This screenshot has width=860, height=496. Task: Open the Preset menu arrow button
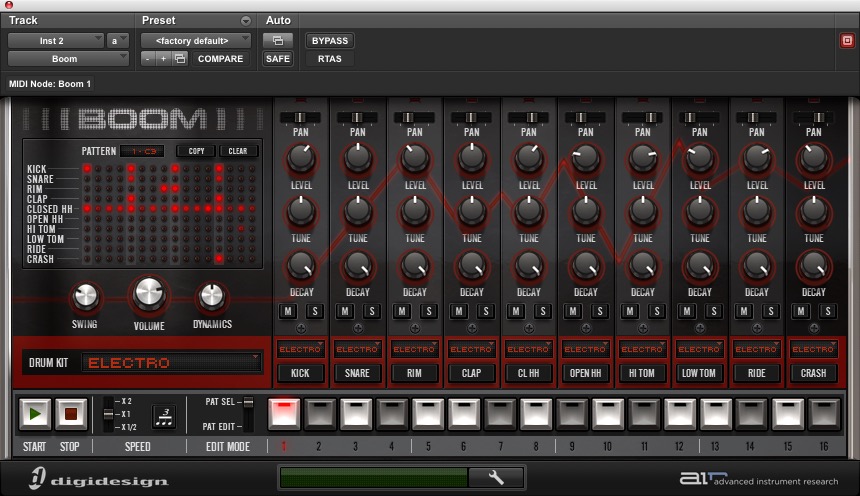(x=246, y=21)
